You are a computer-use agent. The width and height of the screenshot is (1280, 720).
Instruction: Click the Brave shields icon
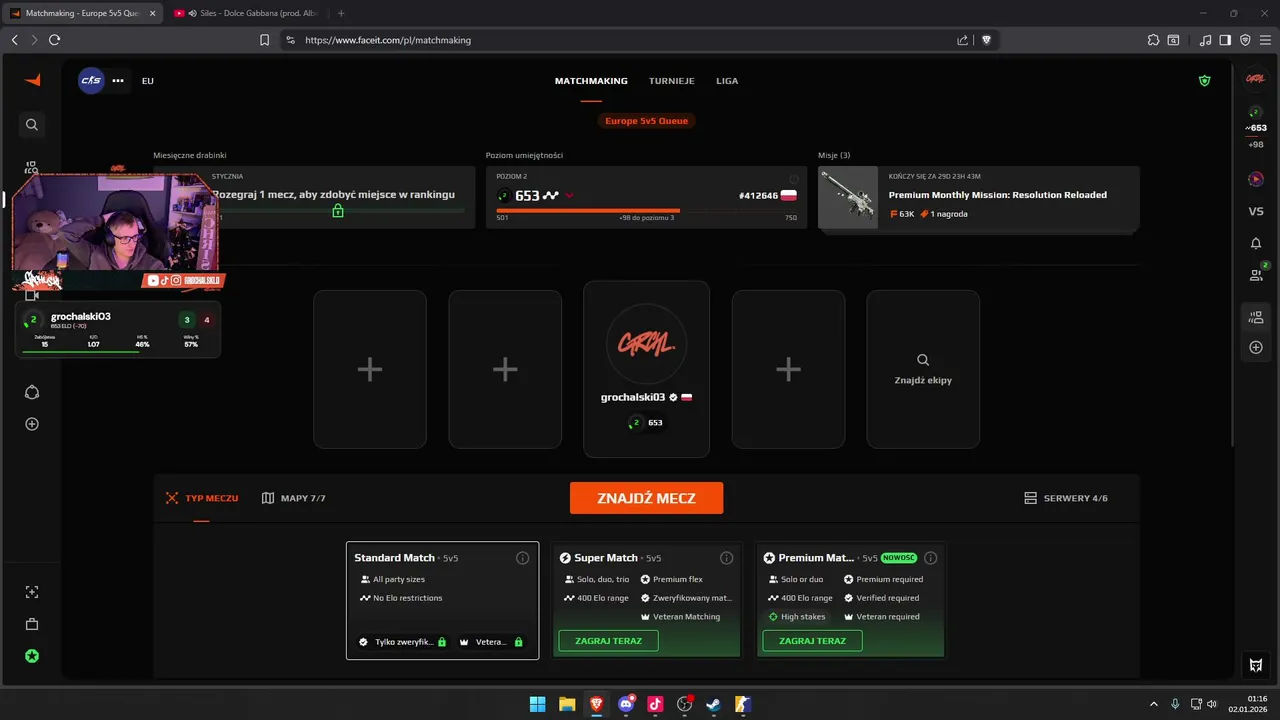click(987, 40)
